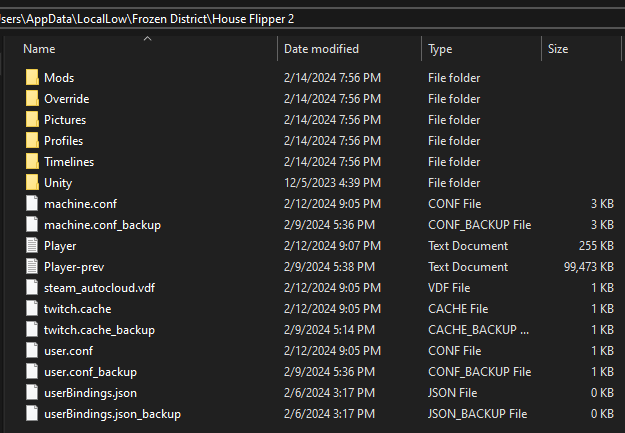Select the Timelines folder icon
Viewport: 625px width, 433px height.
pyautogui.click(x=32, y=162)
